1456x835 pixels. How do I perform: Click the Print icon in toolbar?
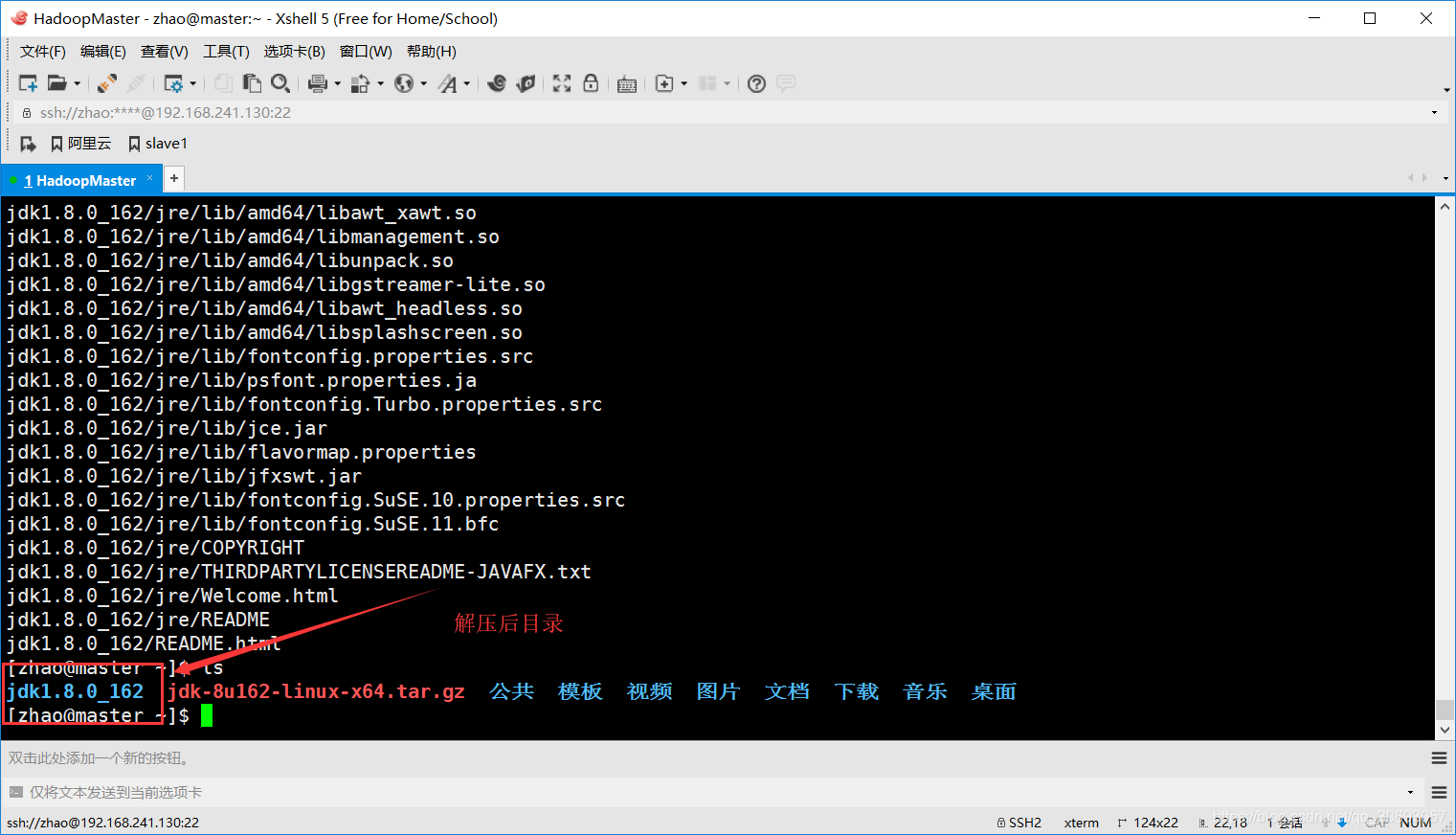click(318, 83)
